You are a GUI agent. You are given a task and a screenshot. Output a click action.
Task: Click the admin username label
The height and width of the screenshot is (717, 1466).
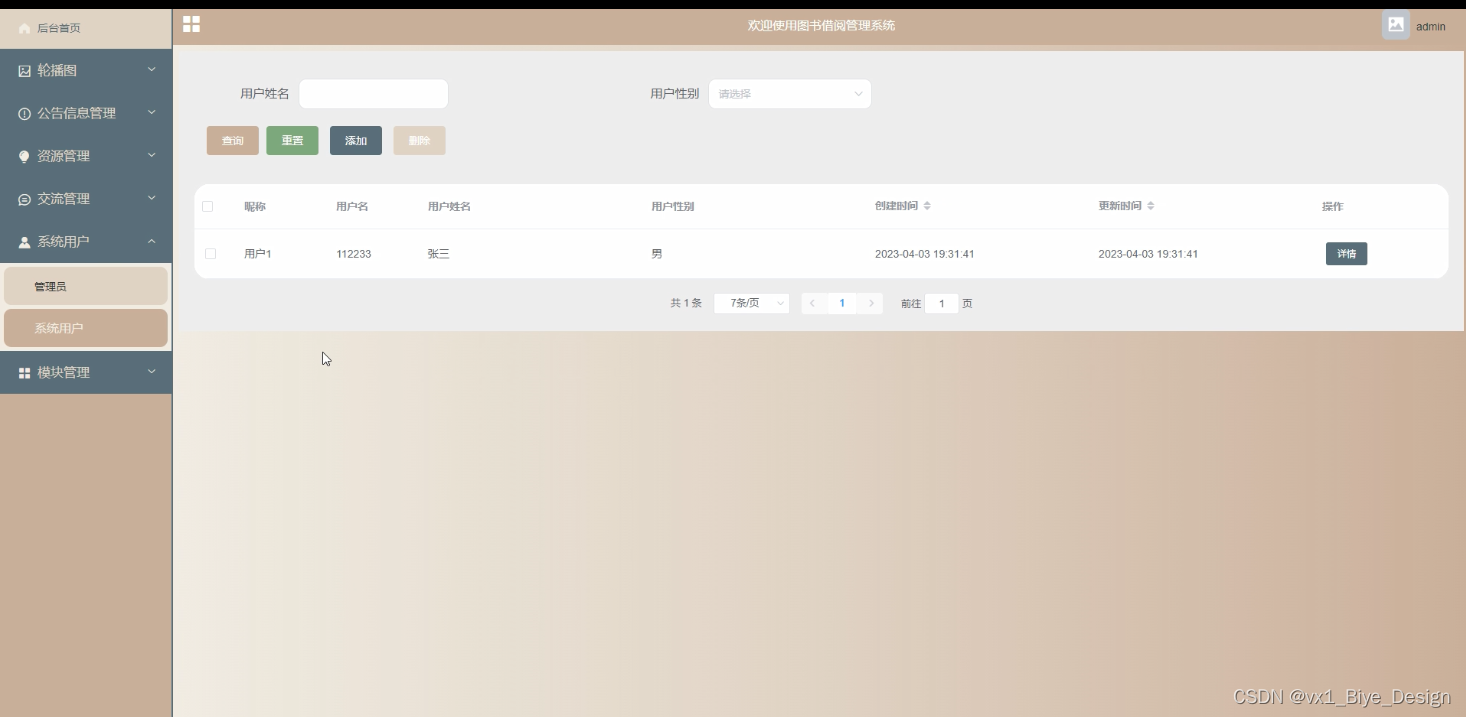(x=1431, y=27)
